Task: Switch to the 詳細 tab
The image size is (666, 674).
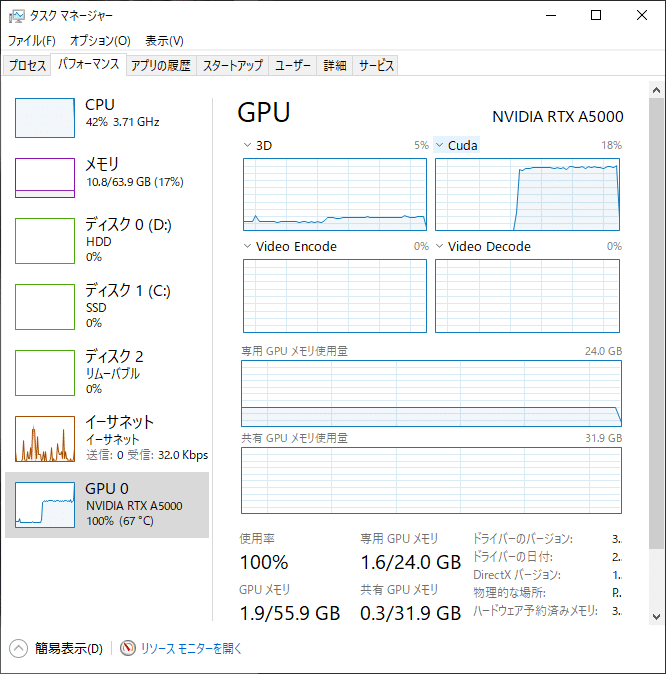Action: (x=335, y=65)
